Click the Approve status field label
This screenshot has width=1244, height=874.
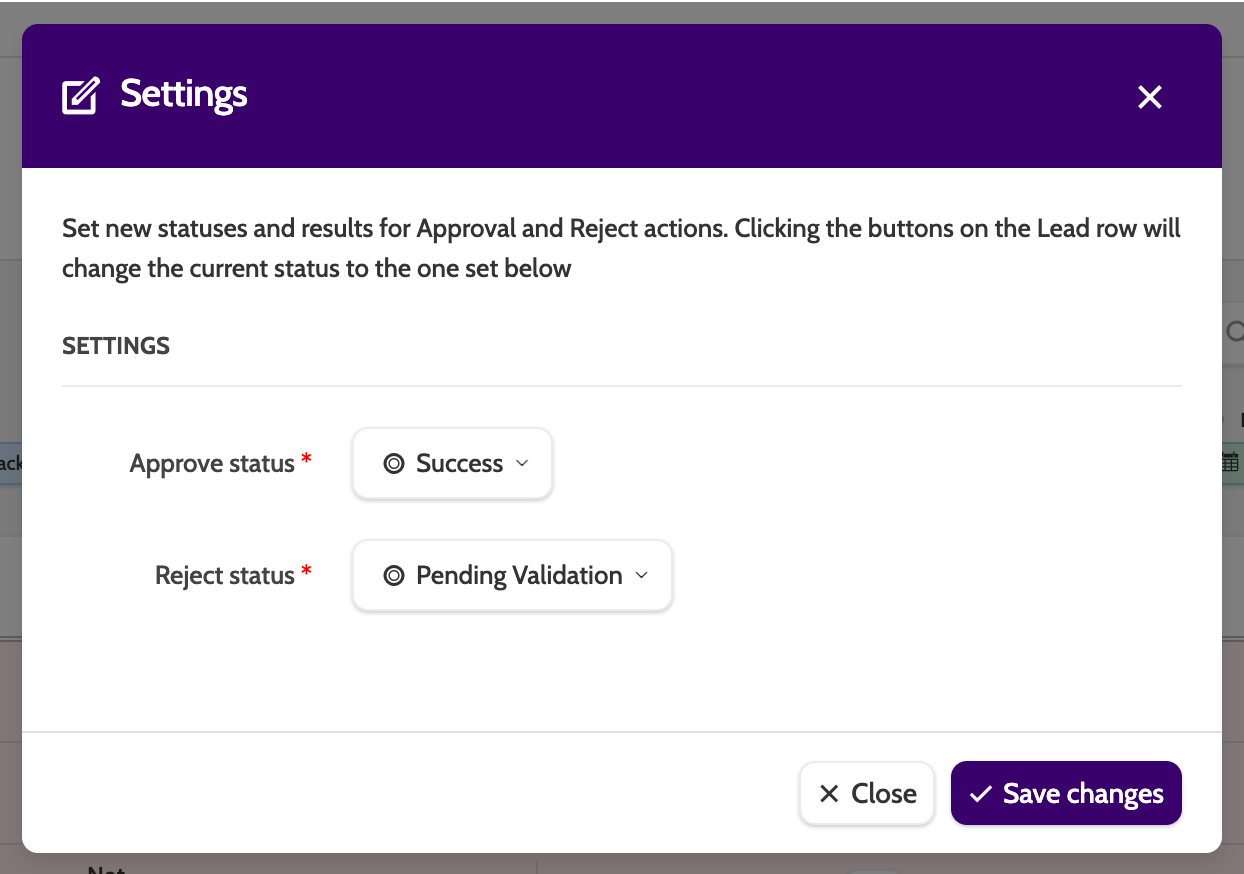point(212,464)
